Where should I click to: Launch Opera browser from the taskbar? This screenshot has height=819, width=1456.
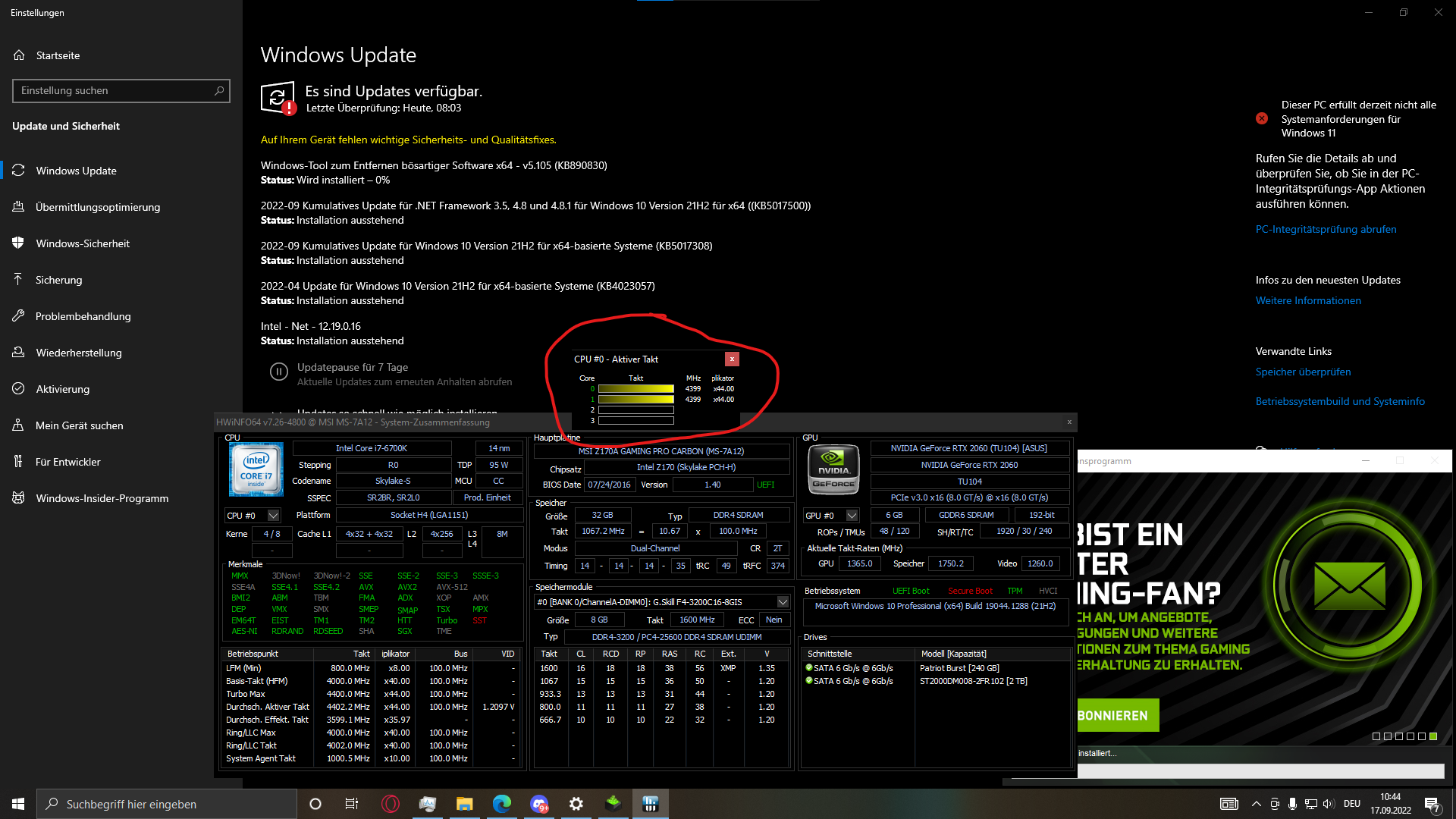(391, 804)
